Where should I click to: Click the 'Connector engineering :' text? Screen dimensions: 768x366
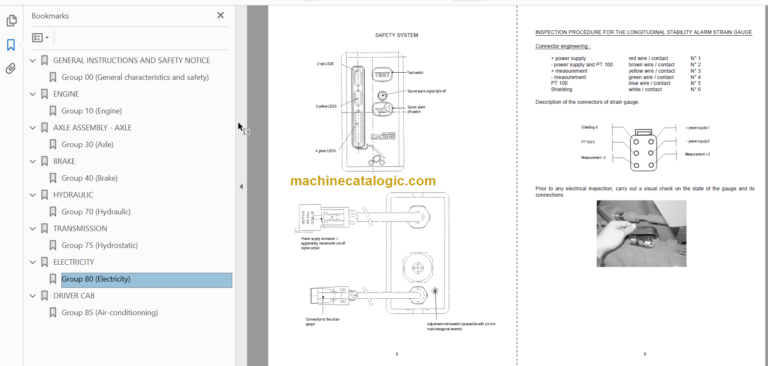click(563, 47)
